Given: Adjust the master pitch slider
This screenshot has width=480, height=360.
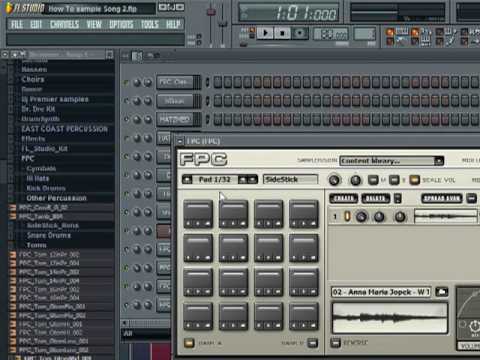Looking at the screenshot, I should pos(222,23).
